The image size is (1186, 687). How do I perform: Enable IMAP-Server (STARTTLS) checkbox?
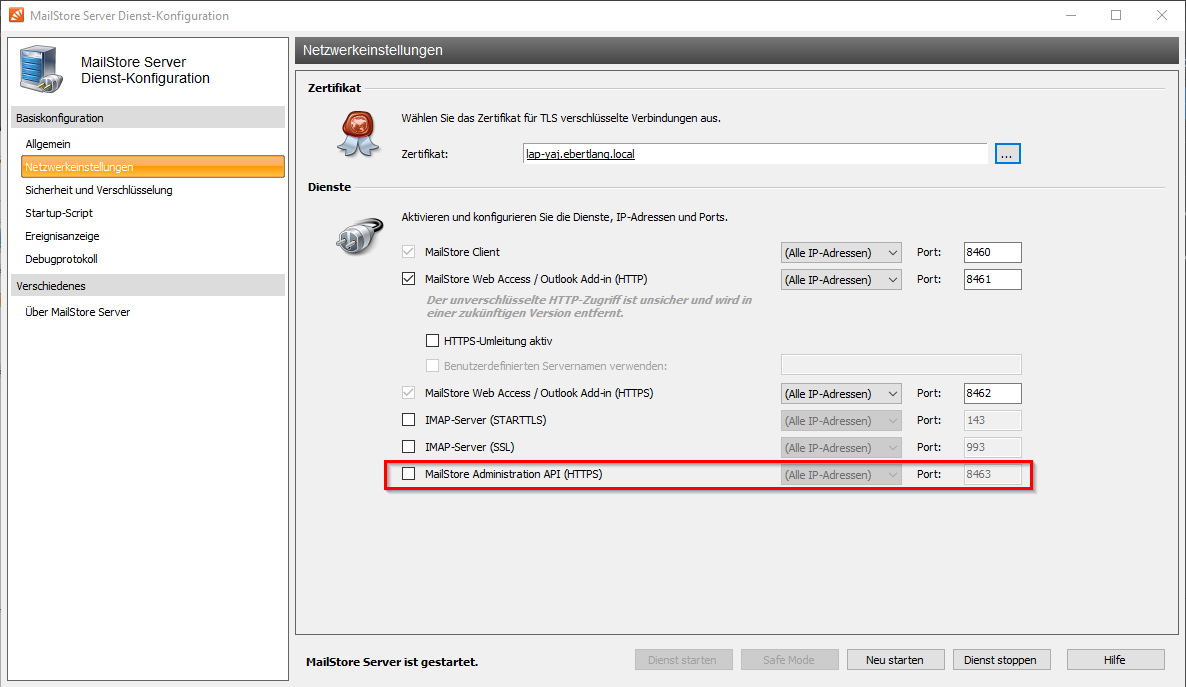408,419
